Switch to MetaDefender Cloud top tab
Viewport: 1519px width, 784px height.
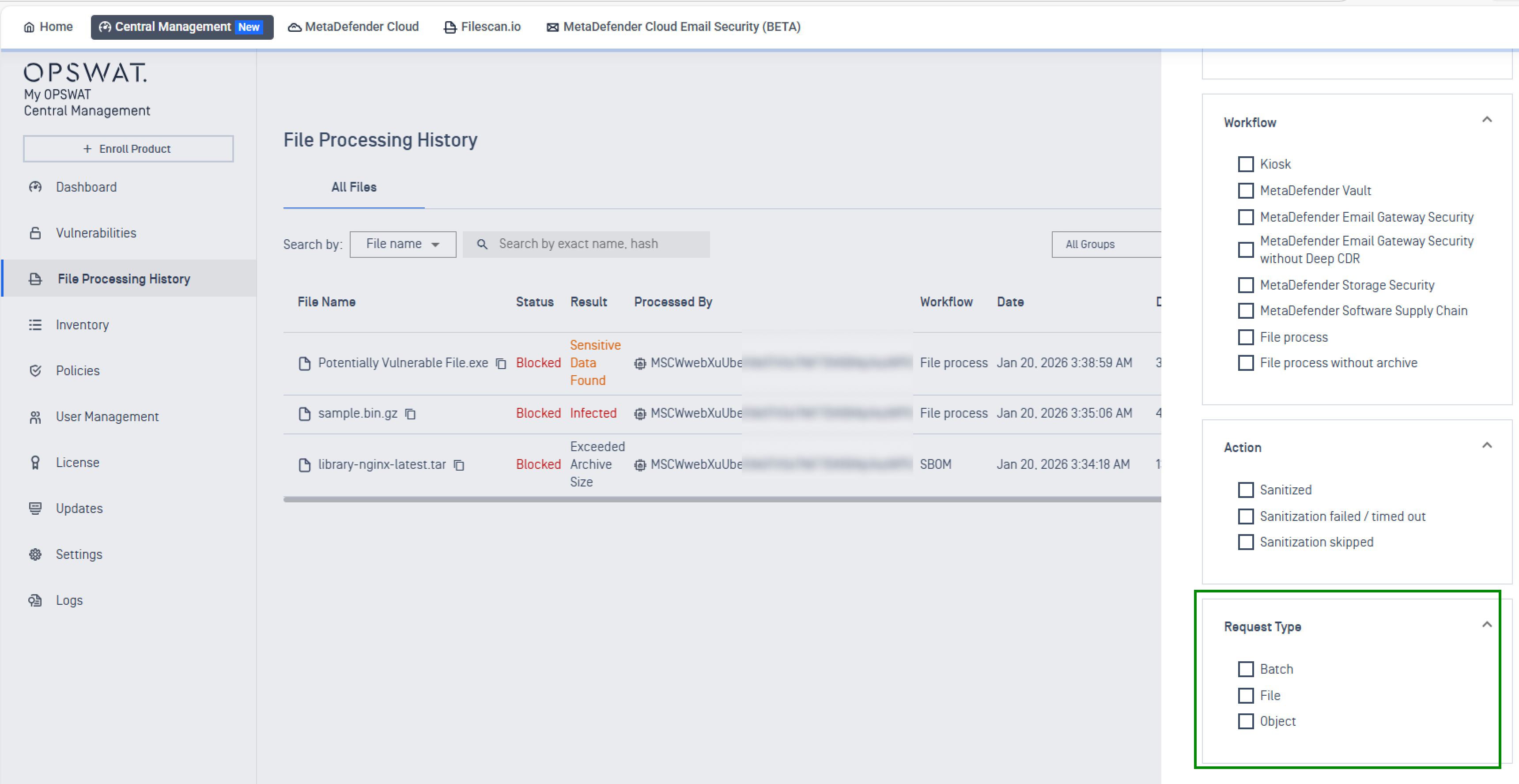click(353, 27)
